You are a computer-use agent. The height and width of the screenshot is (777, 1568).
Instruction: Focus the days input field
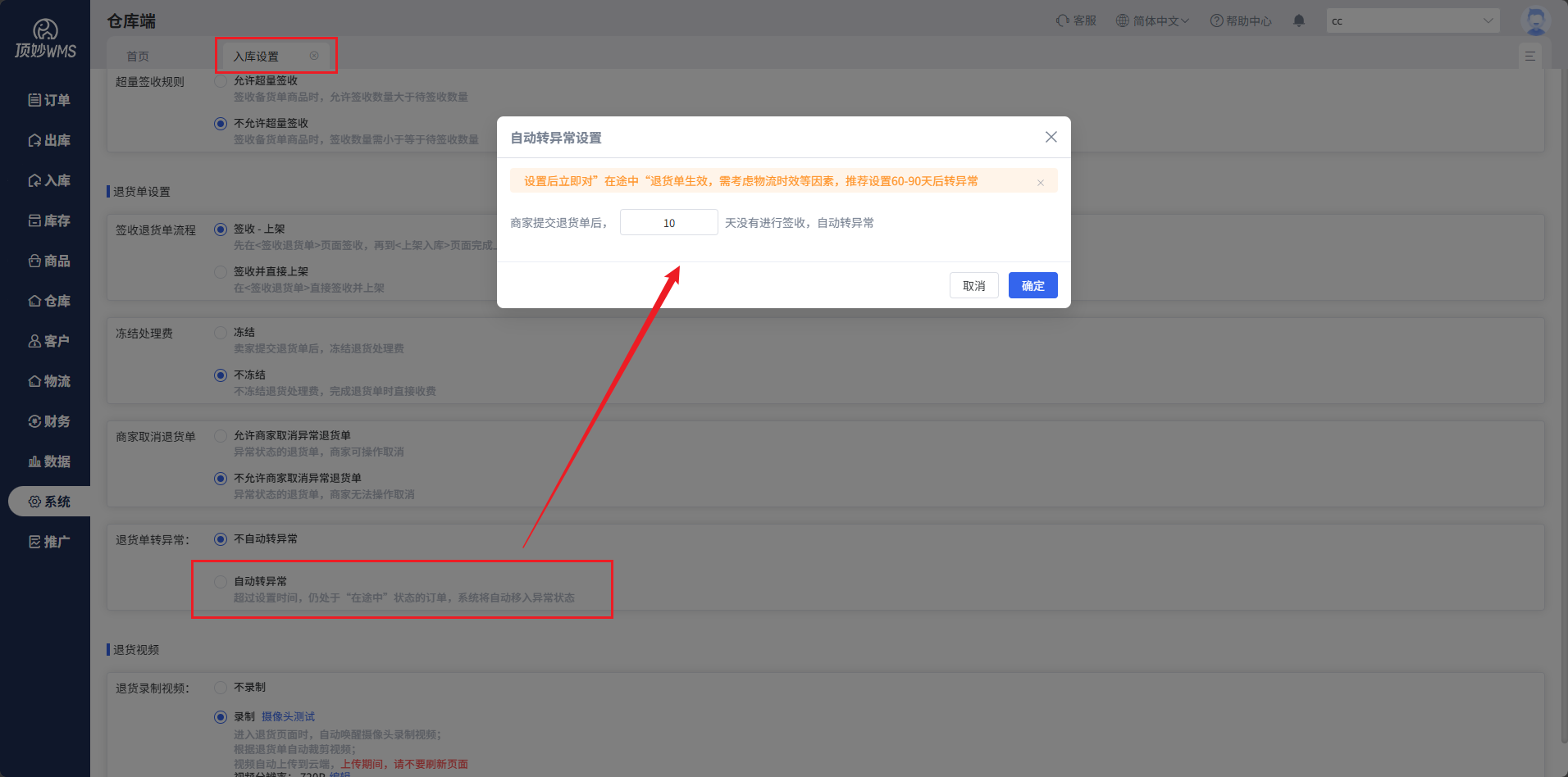pos(668,222)
